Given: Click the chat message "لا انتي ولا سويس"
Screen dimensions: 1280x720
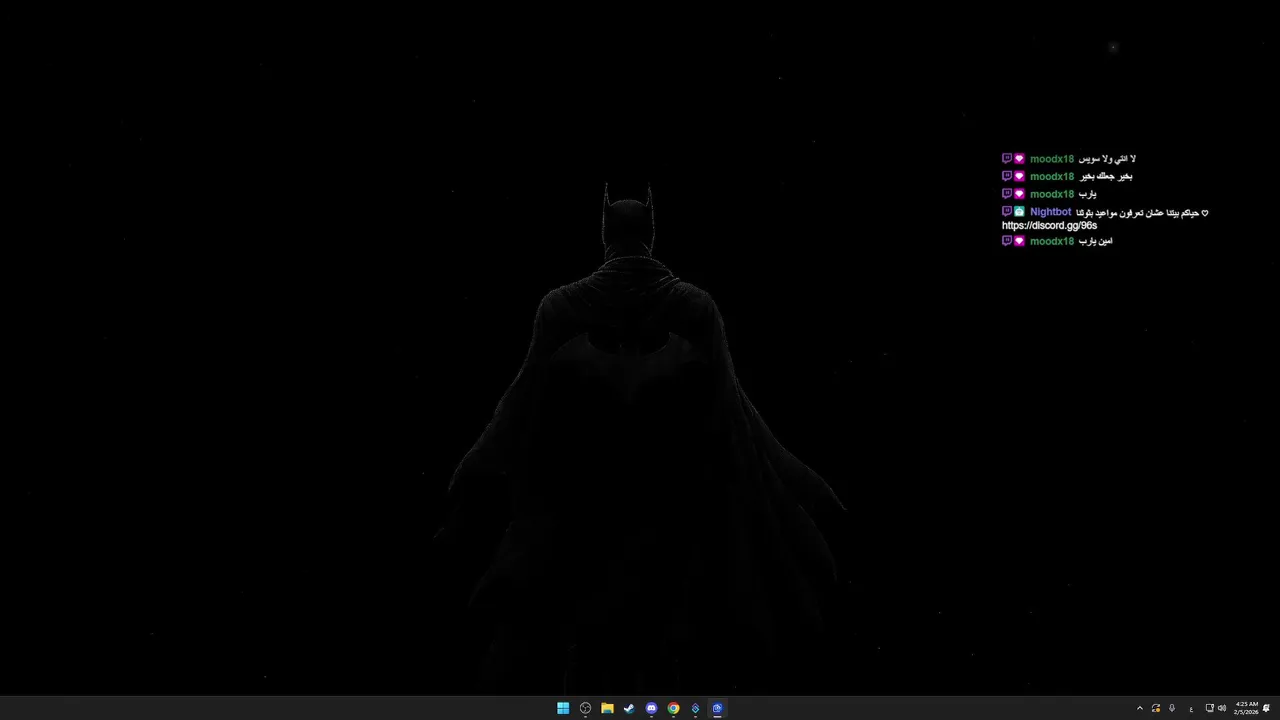Looking at the screenshot, I should (x=1107, y=159).
